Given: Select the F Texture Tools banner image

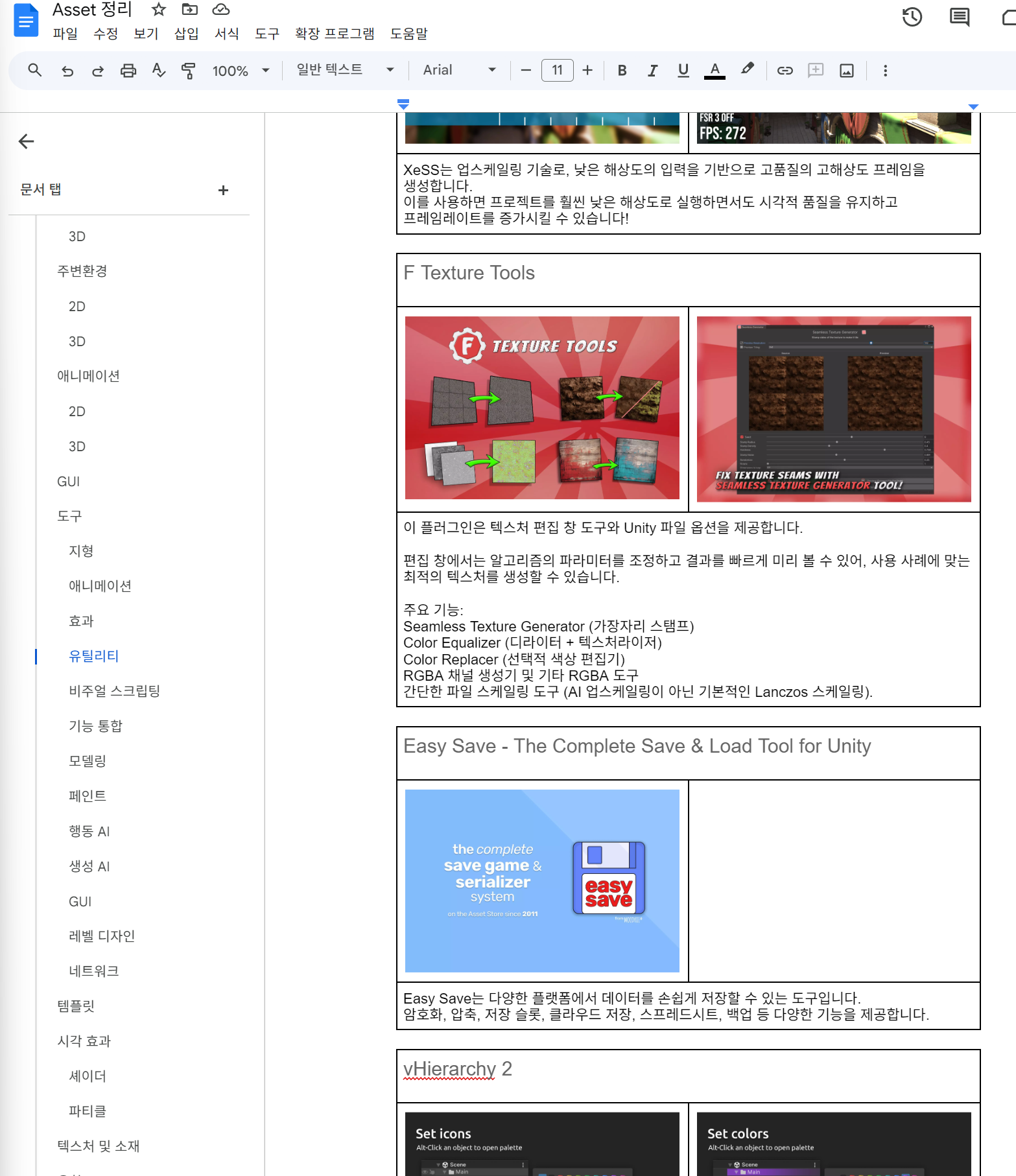Looking at the screenshot, I should [x=542, y=408].
